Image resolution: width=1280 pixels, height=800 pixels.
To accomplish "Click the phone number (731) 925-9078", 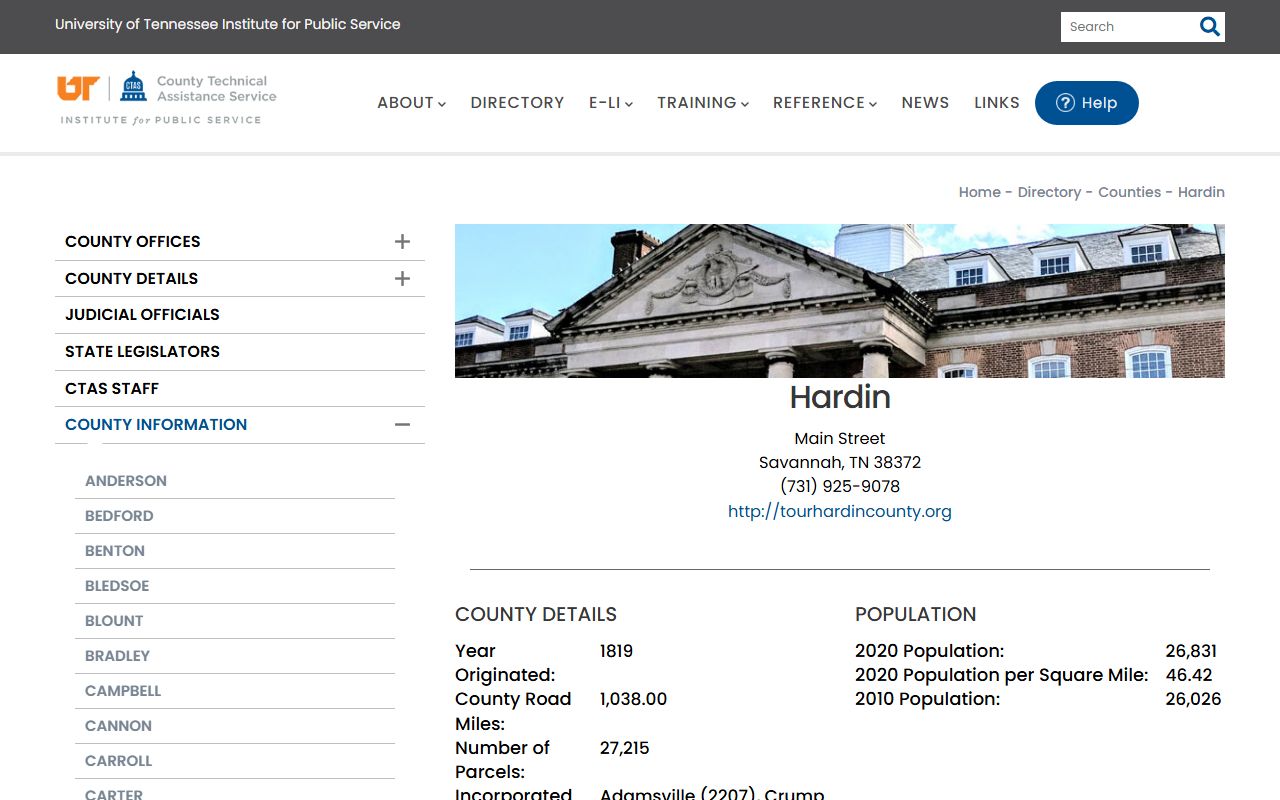I will point(840,487).
